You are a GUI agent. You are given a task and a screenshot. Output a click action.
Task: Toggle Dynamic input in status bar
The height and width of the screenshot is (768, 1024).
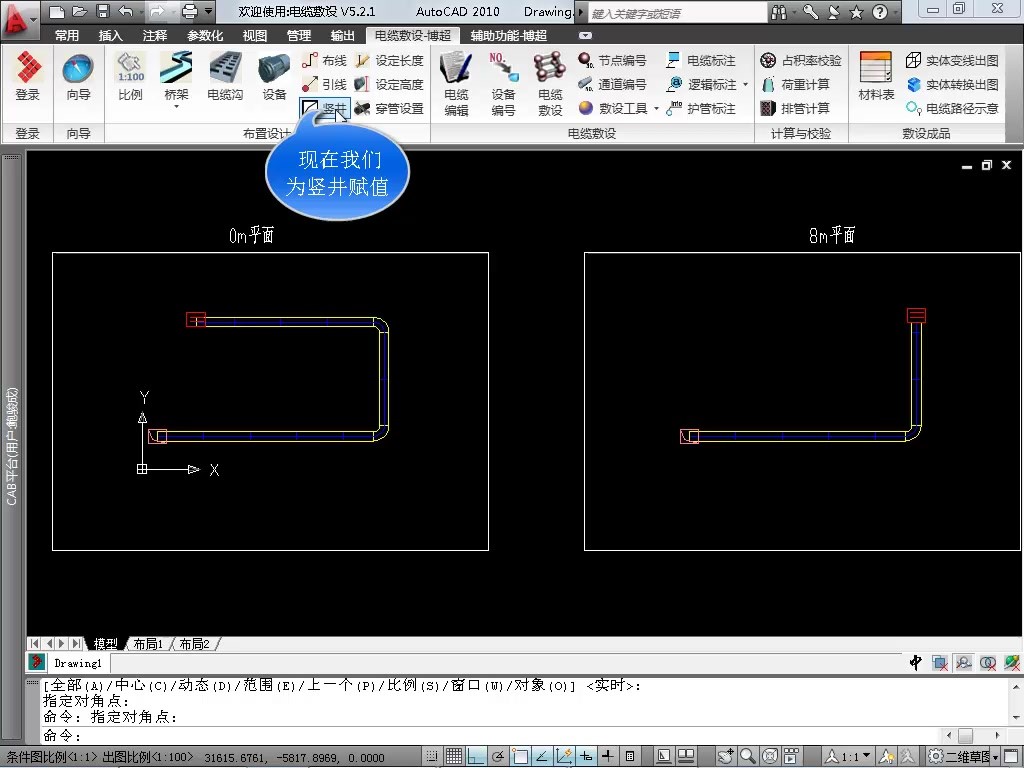[x=586, y=757]
